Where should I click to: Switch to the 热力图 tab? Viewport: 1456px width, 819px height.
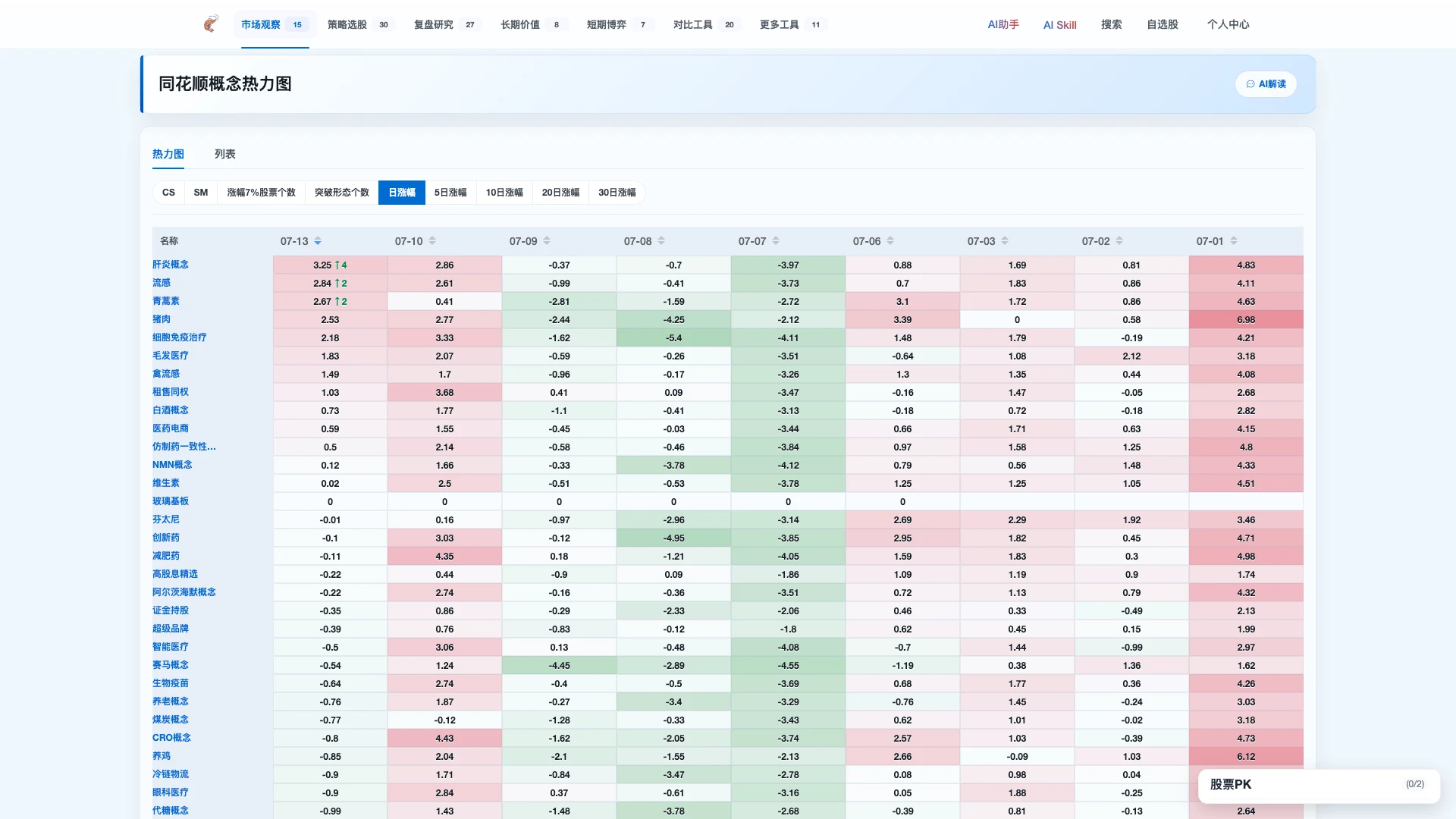168,154
